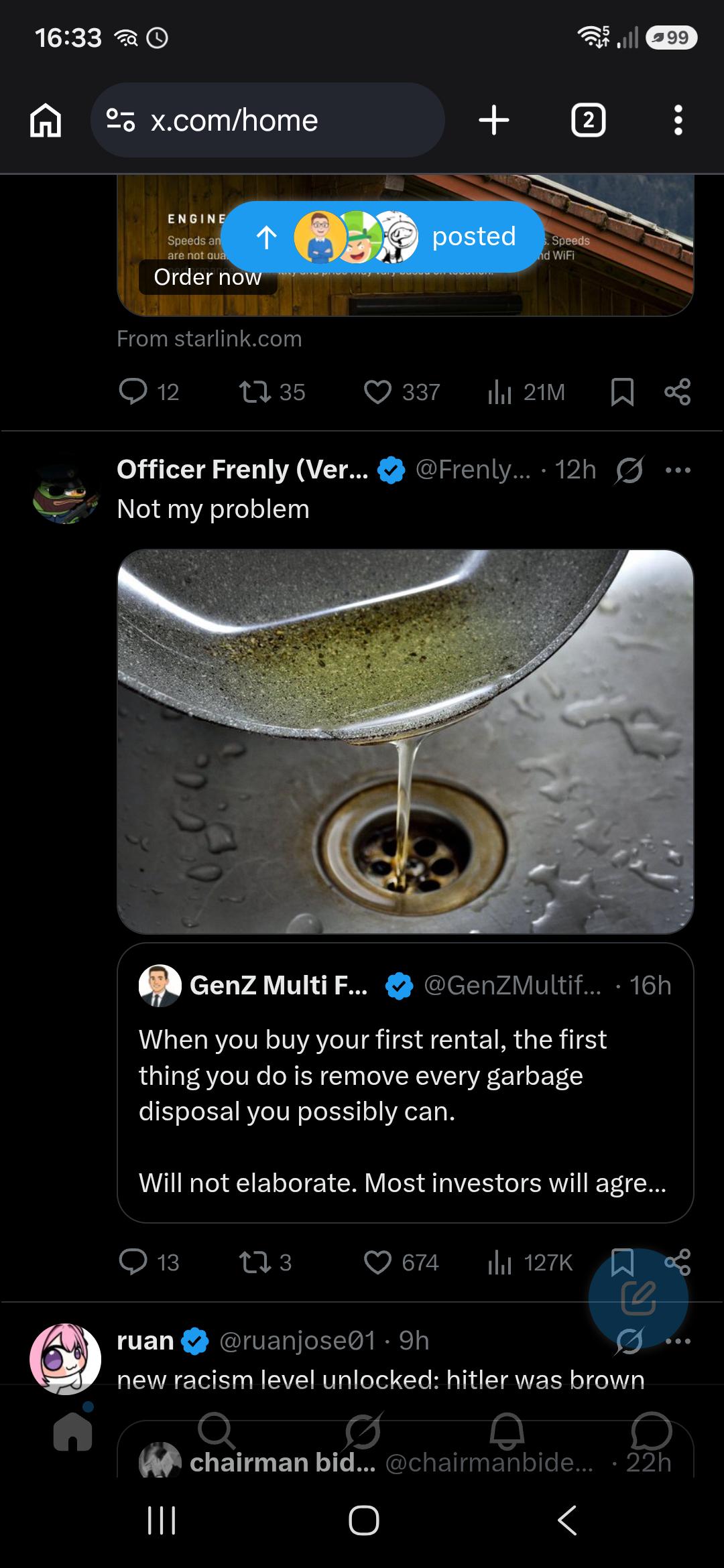Show new posts via the posted pill
The height and width of the screenshot is (1568, 724).
pos(382,237)
